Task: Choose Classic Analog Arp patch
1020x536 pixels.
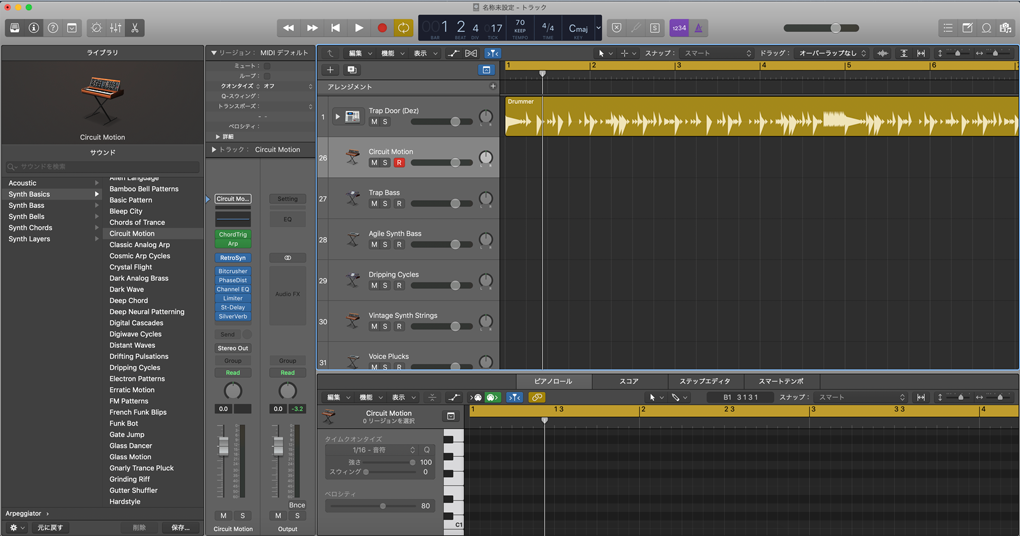Action: click(x=139, y=245)
